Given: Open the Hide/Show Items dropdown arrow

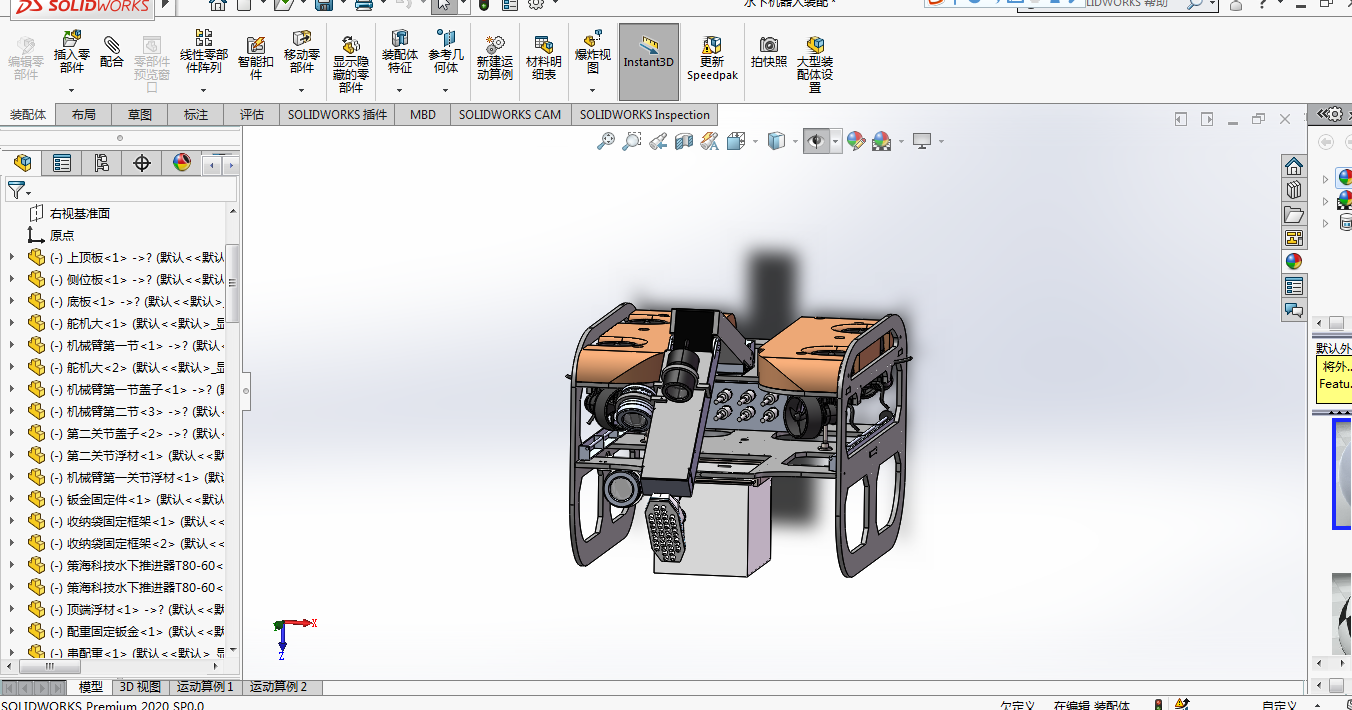Looking at the screenshot, I should [x=836, y=142].
